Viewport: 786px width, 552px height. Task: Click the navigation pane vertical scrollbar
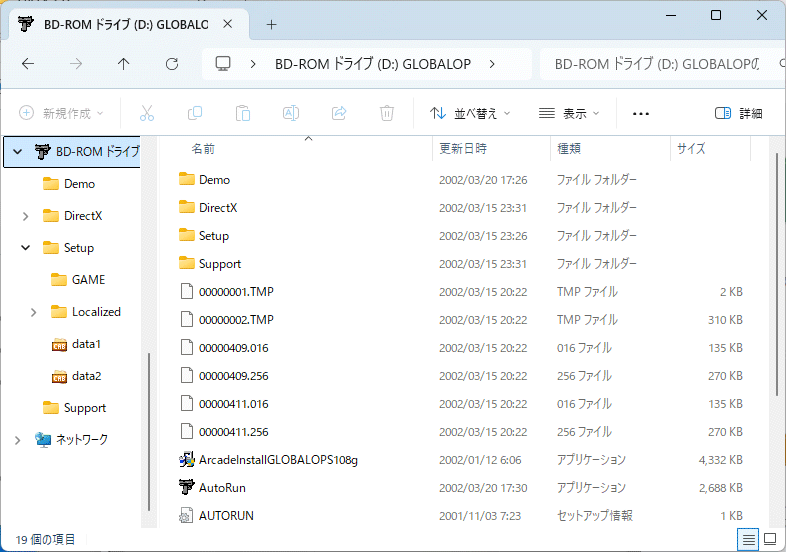coord(149,432)
